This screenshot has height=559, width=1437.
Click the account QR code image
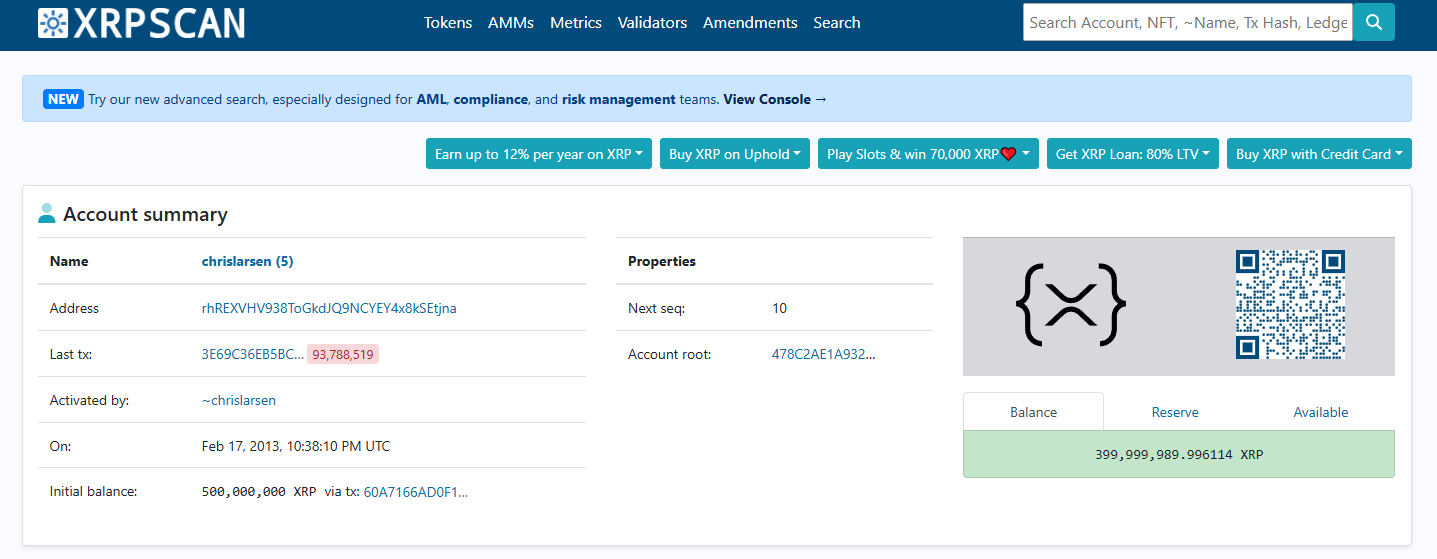pos(1290,304)
